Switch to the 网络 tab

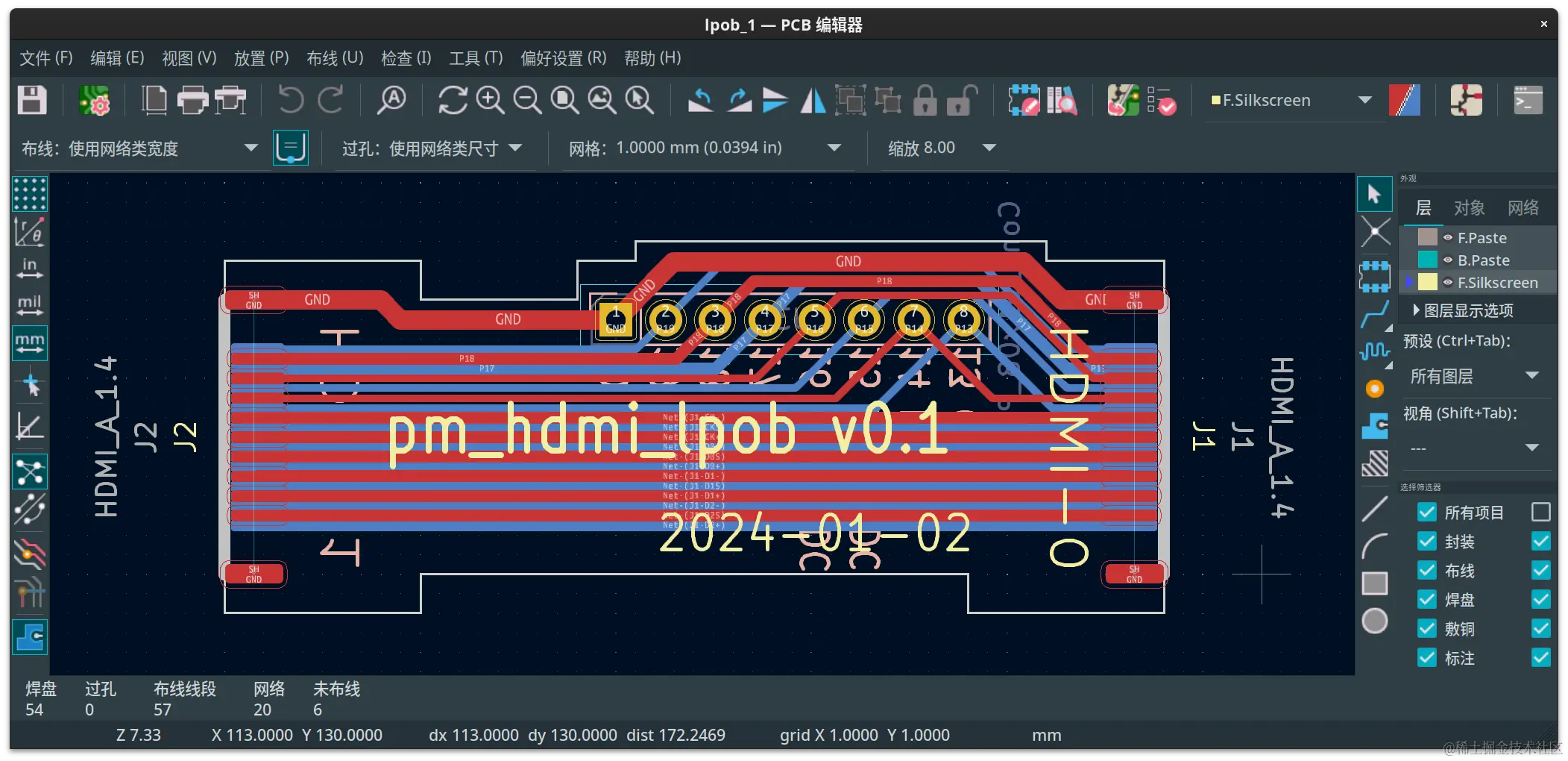tap(1523, 207)
